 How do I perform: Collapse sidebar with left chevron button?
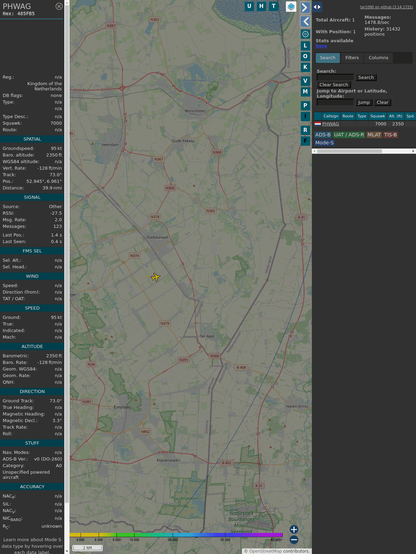(305, 22)
